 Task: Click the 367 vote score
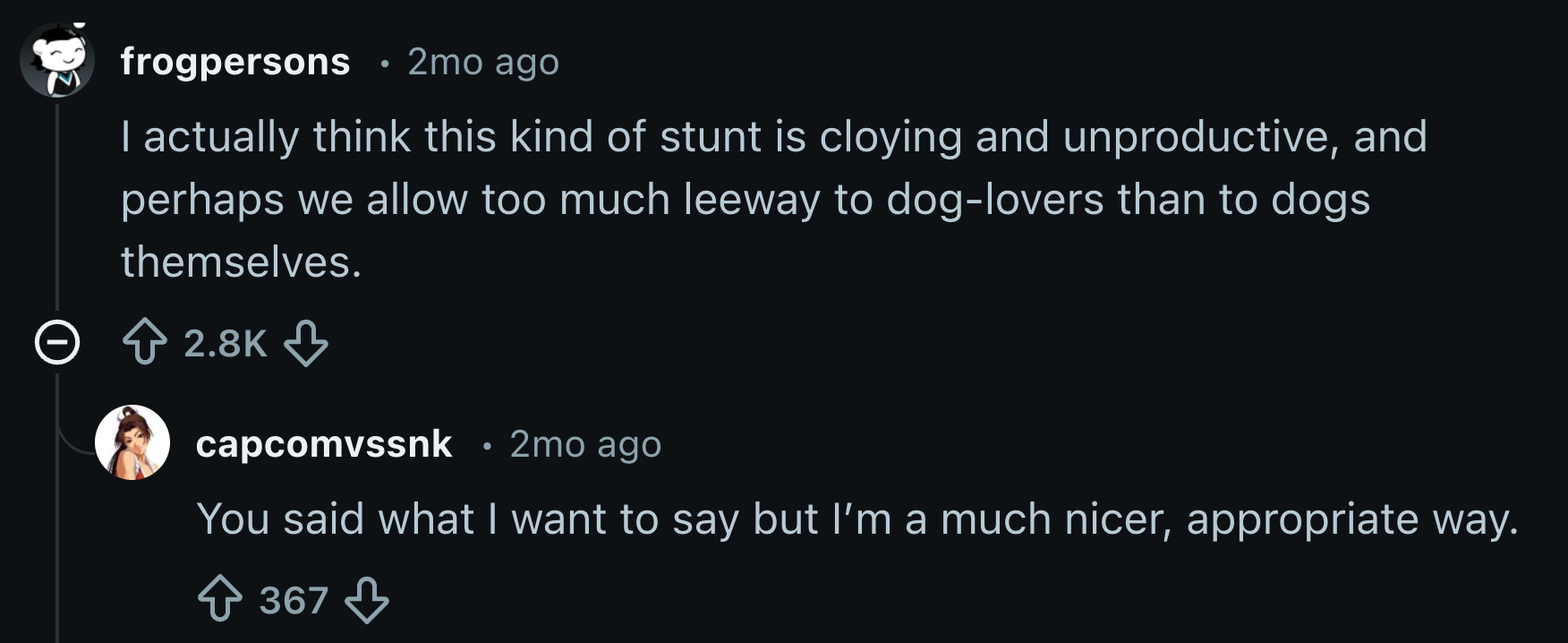294,600
